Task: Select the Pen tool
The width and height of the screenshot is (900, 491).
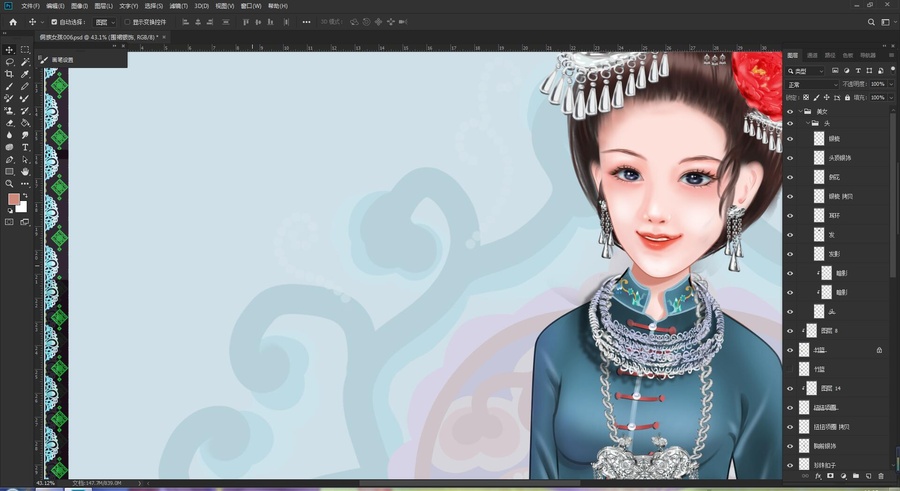Action: (x=9, y=160)
